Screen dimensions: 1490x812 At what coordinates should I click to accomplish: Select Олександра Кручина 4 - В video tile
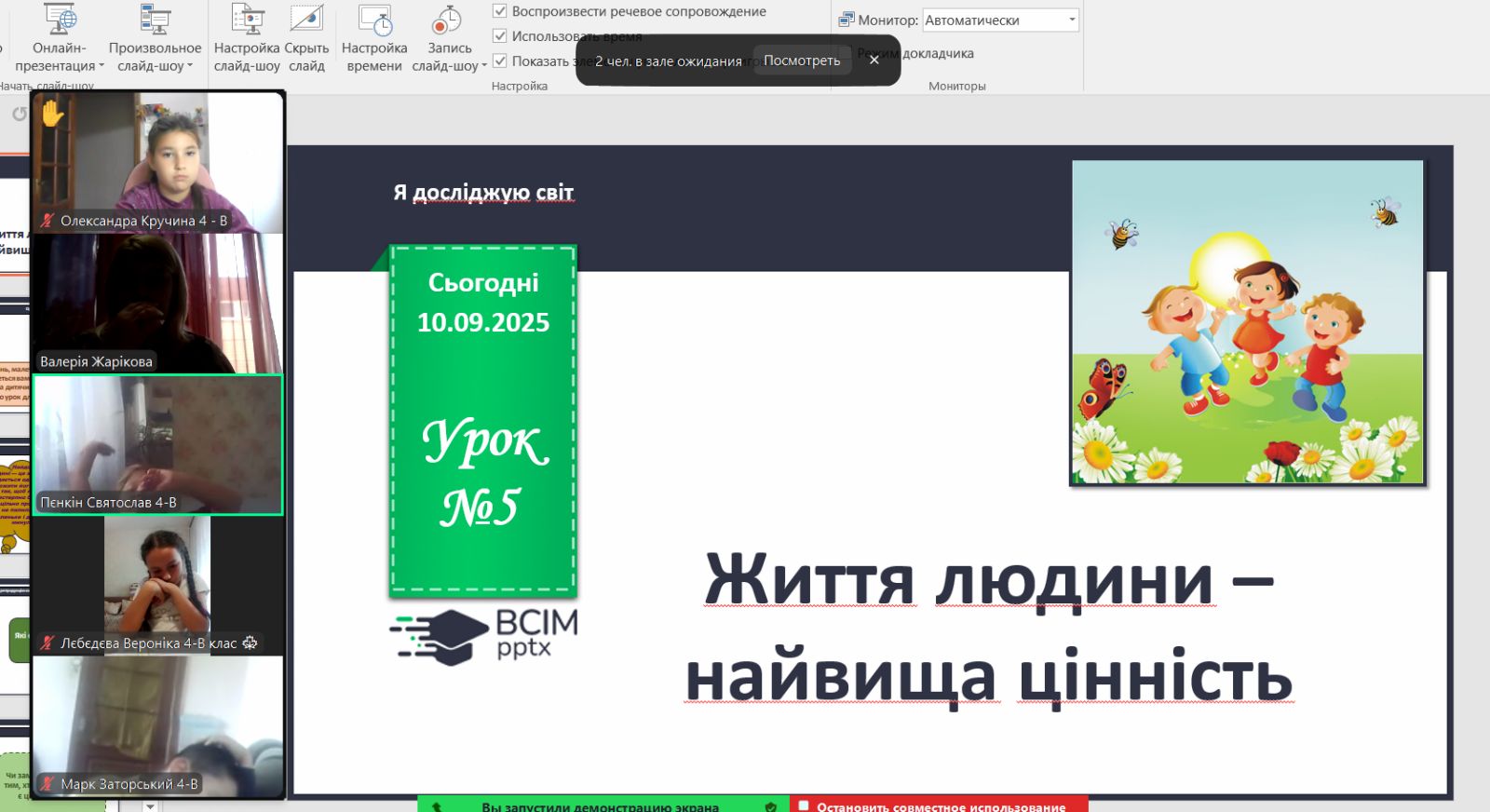157,162
